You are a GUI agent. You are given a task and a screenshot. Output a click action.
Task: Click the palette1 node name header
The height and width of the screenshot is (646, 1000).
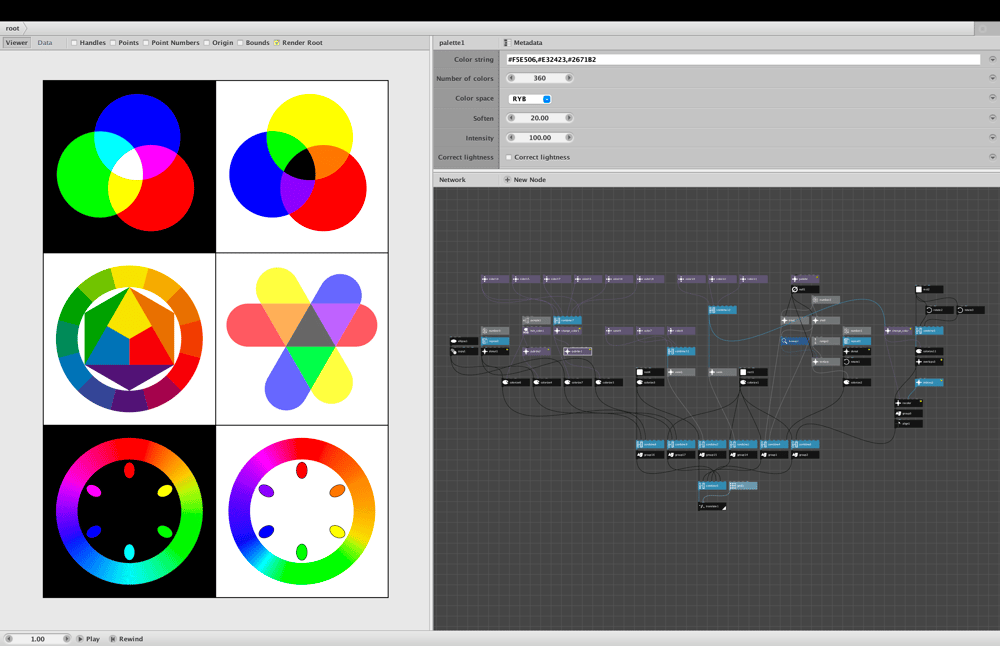(452, 43)
